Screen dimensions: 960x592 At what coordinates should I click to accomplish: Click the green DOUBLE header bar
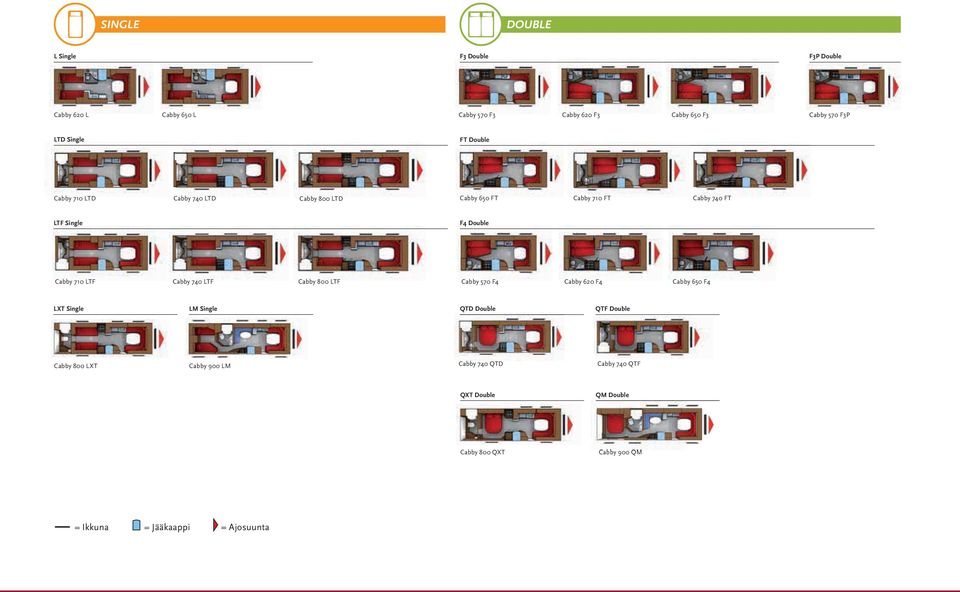(702, 24)
